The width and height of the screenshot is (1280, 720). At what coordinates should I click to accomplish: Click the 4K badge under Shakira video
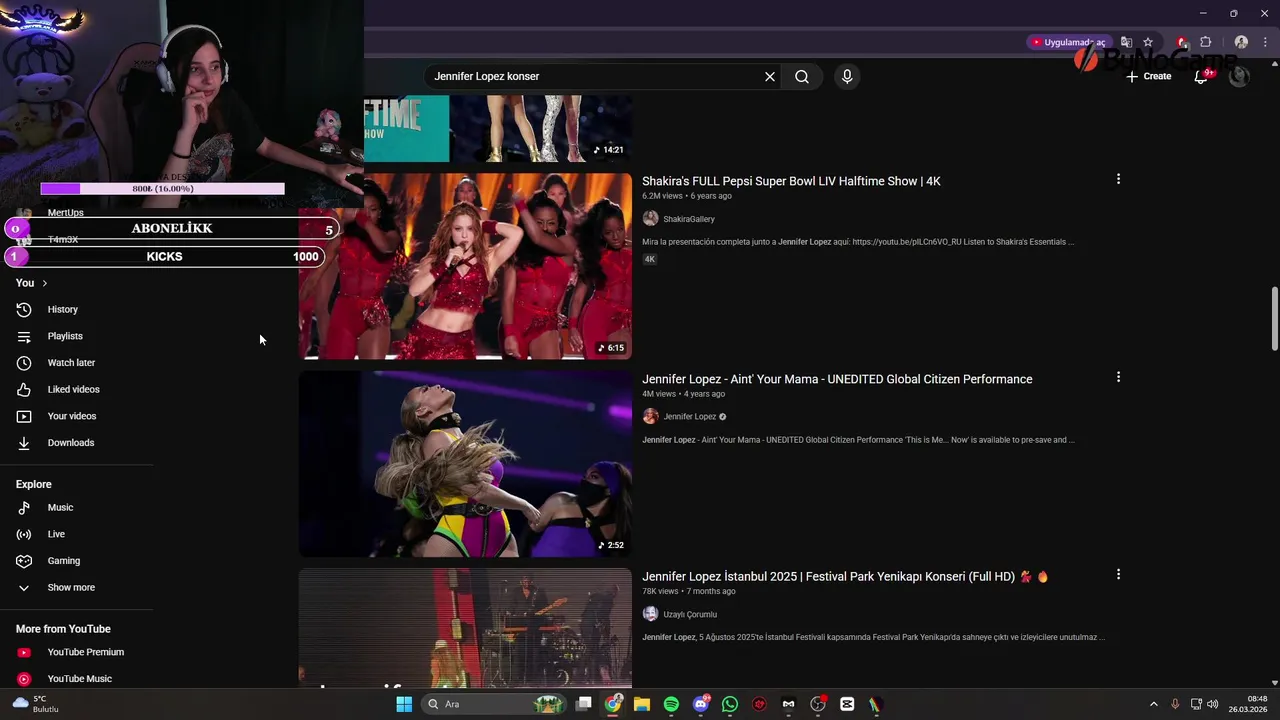pos(650,259)
